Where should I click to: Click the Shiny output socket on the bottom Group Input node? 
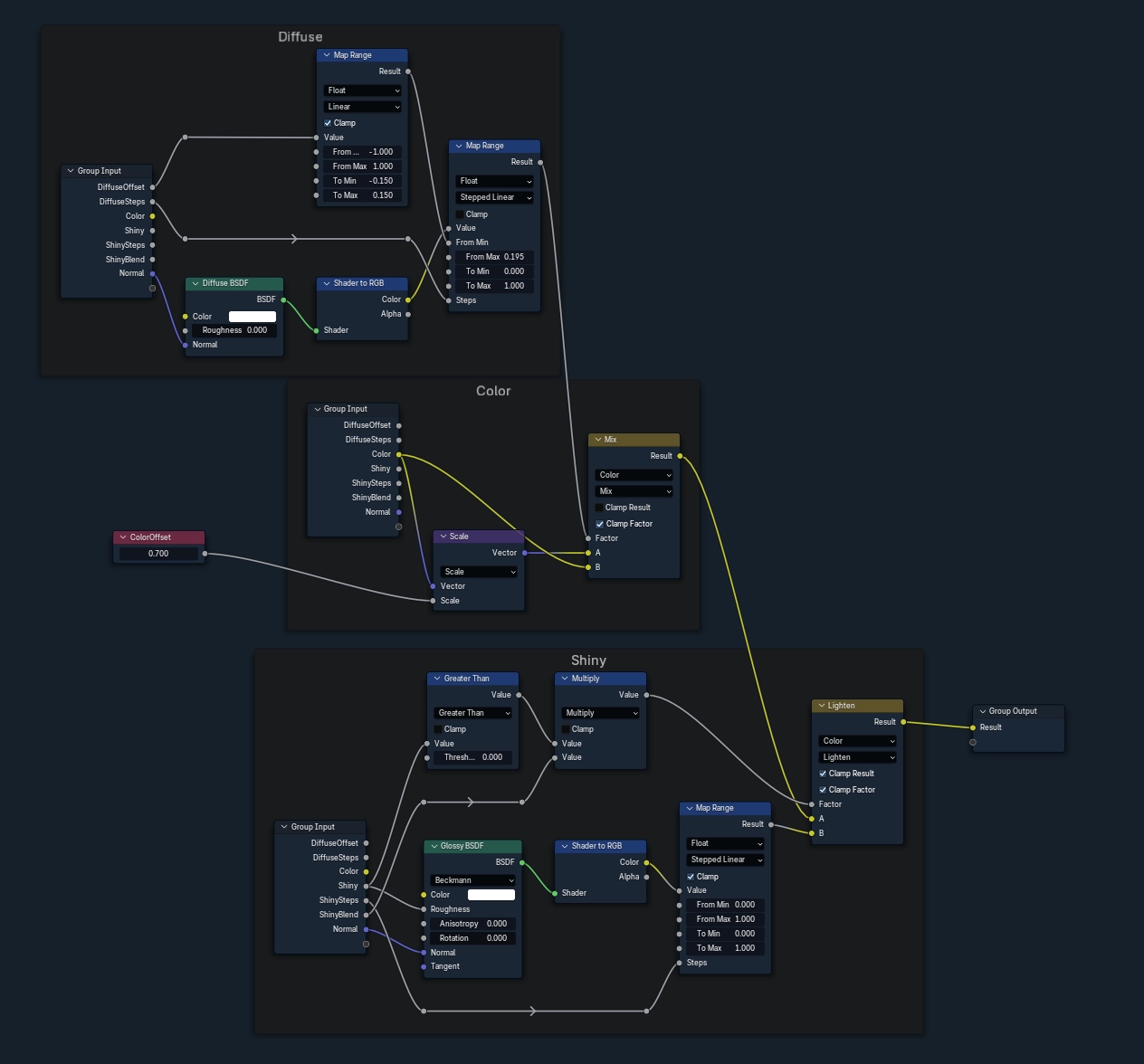366,886
